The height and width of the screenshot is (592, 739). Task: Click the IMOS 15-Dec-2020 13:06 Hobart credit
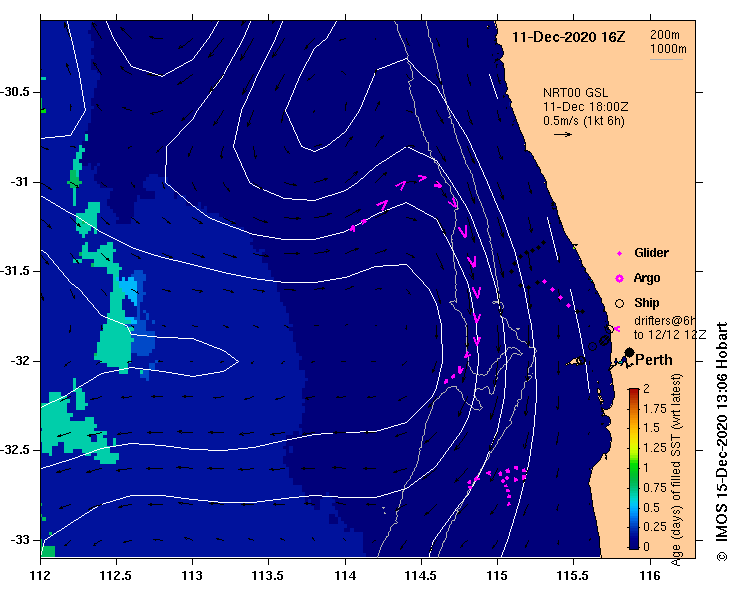point(722,442)
